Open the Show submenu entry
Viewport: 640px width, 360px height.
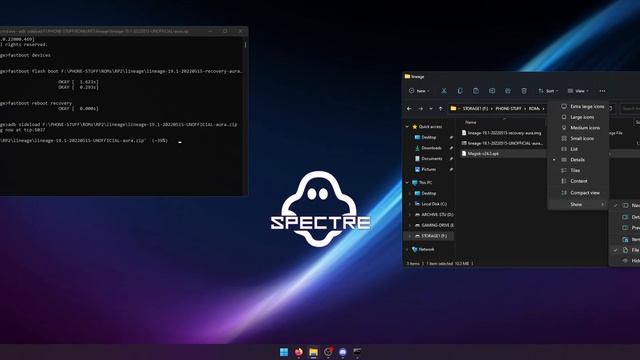point(578,204)
